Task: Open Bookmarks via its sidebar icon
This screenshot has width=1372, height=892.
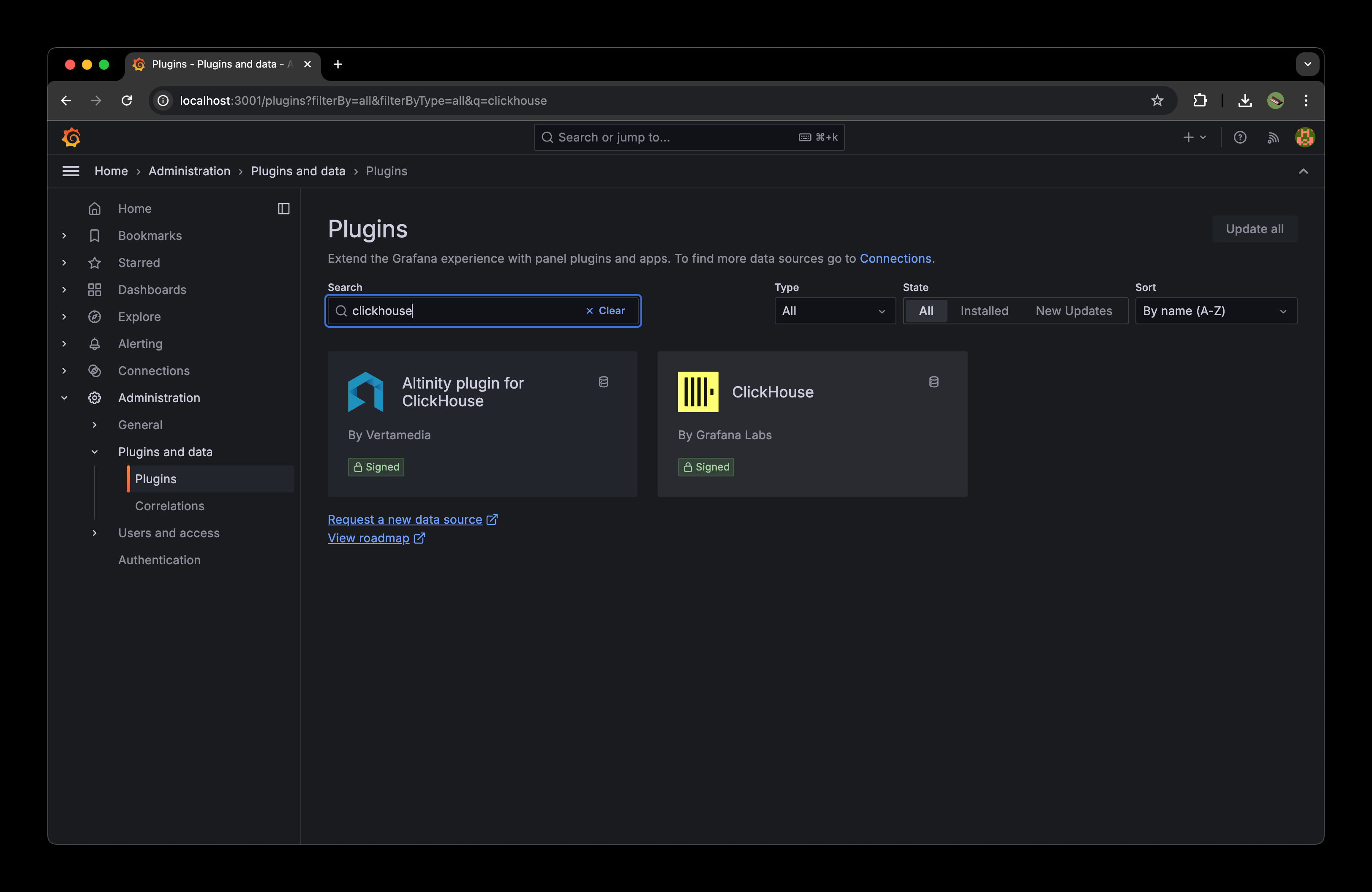Action: click(x=95, y=235)
